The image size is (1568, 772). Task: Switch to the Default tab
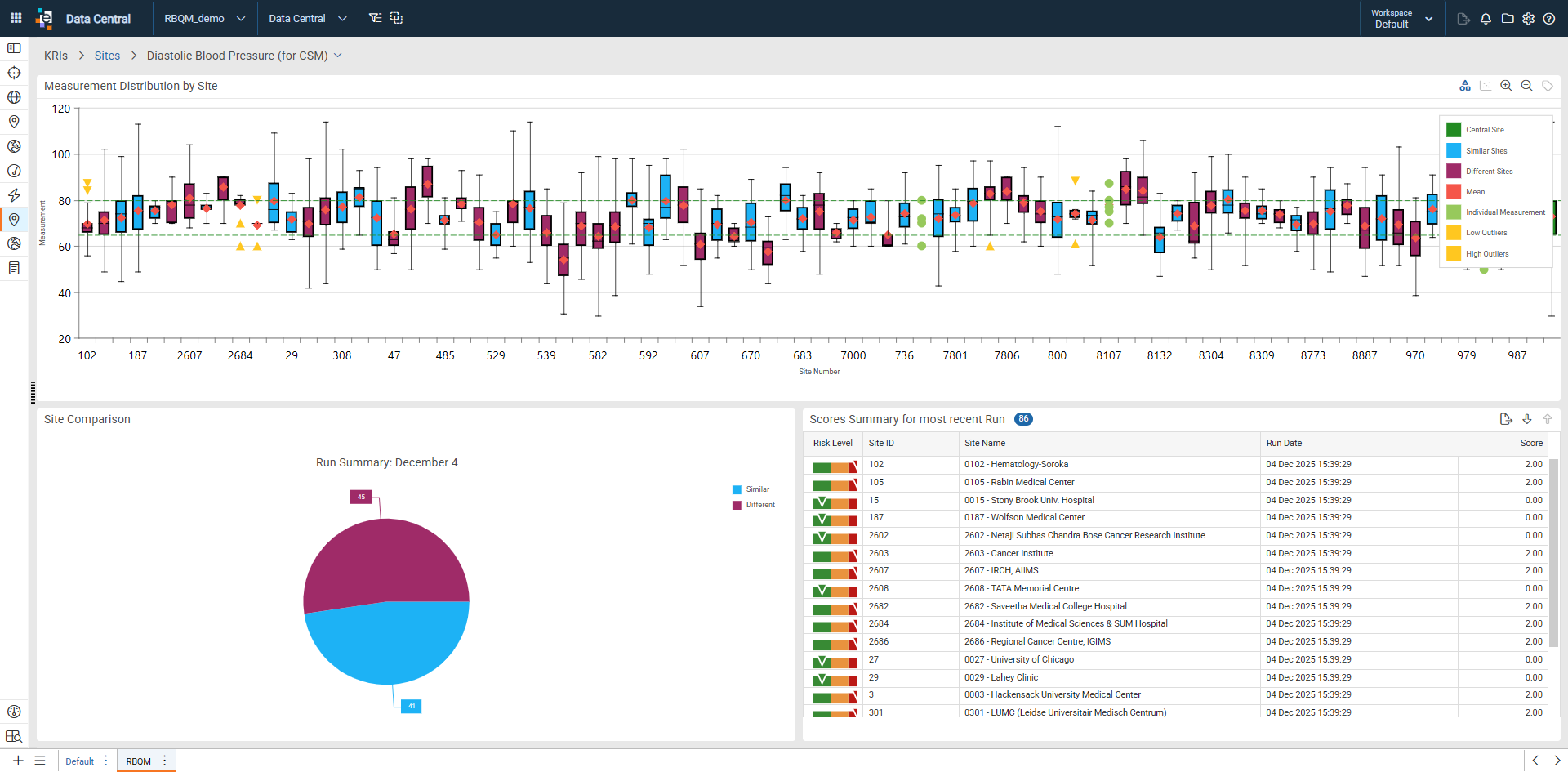[79, 761]
